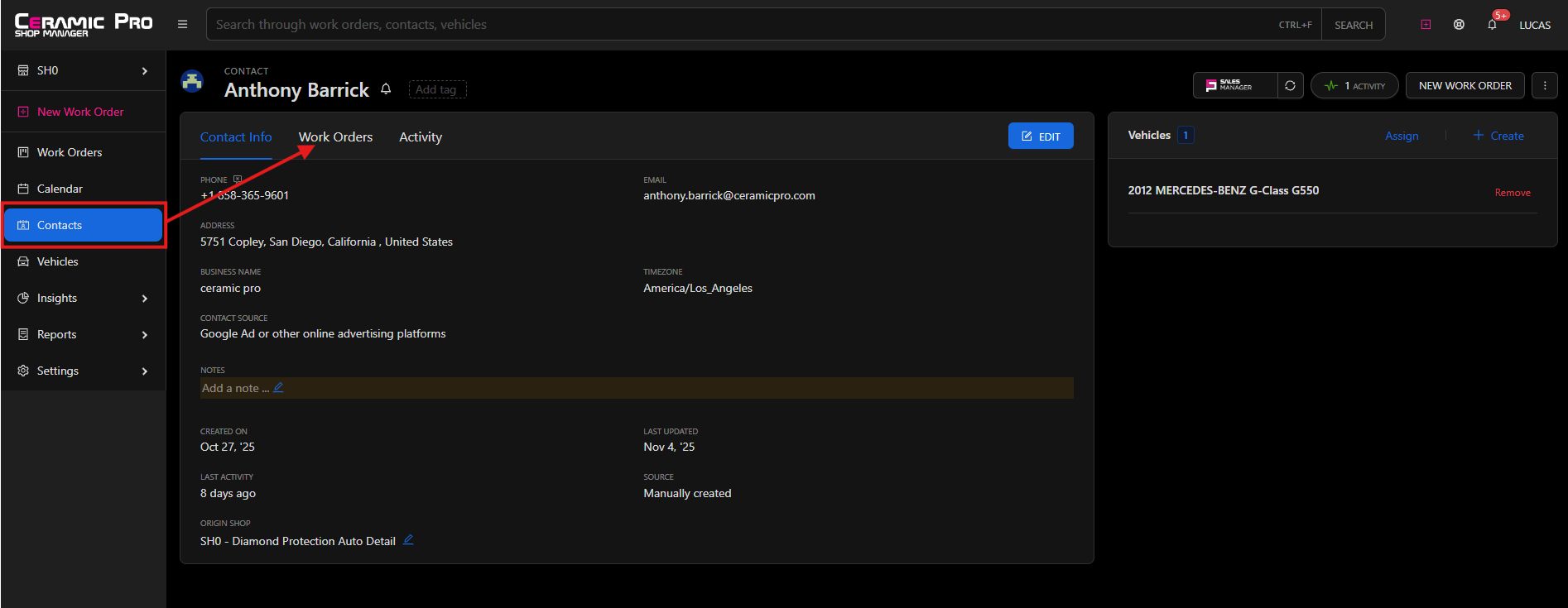Screen dimensions: 1568x608
Task: Go to Work Orders in the sidebar
Action: tap(83, 152)
